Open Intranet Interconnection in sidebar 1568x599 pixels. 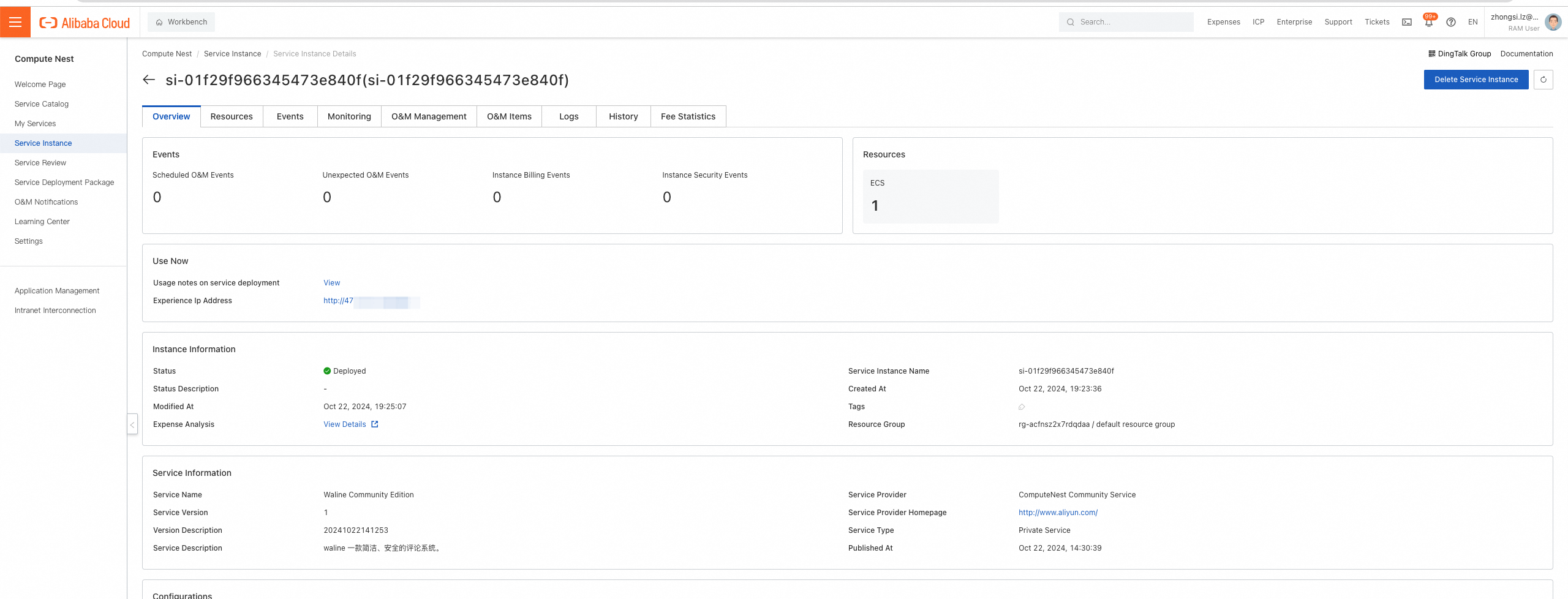(55, 311)
